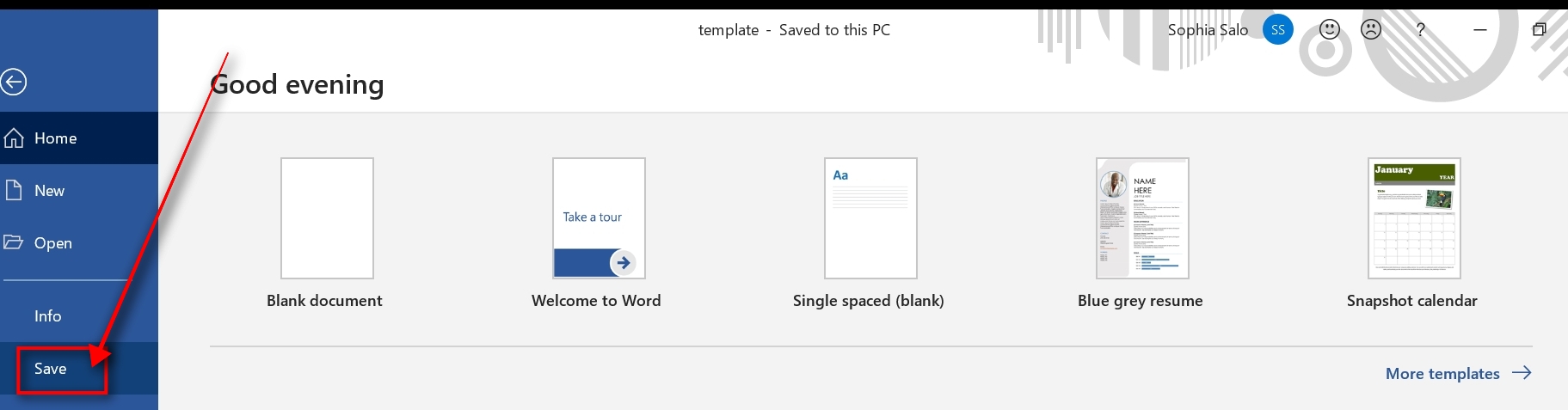Click the SS account avatar circle
The image size is (1568, 410).
point(1277,30)
